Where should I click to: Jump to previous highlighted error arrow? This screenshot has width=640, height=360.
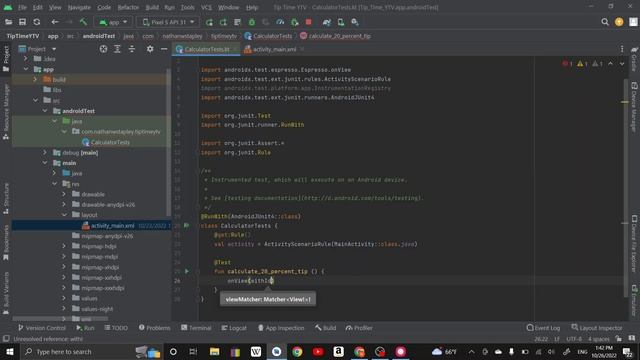pyautogui.click(x=611, y=64)
